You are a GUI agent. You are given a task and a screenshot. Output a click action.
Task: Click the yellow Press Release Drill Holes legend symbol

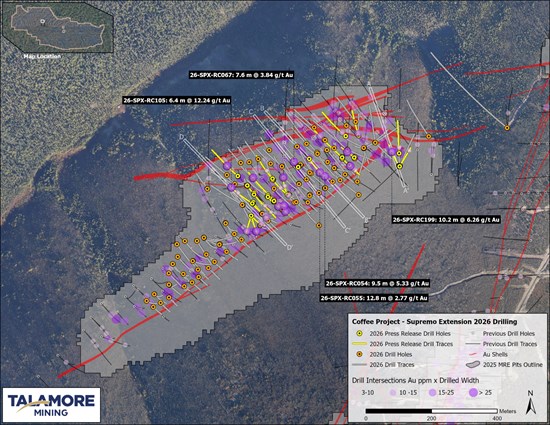pos(359,333)
